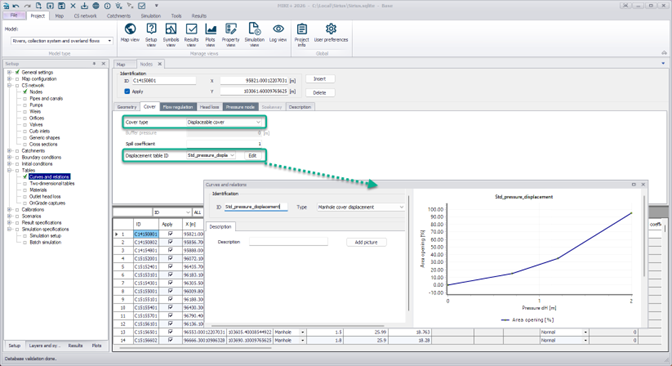Image resolution: width=672 pixels, height=366 pixels.
Task: Click the ALL filter button above table
Action: (197, 212)
